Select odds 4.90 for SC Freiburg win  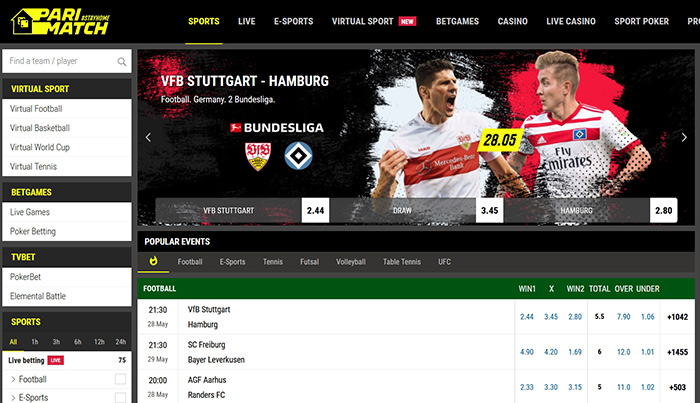pyautogui.click(x=527, y=352)
